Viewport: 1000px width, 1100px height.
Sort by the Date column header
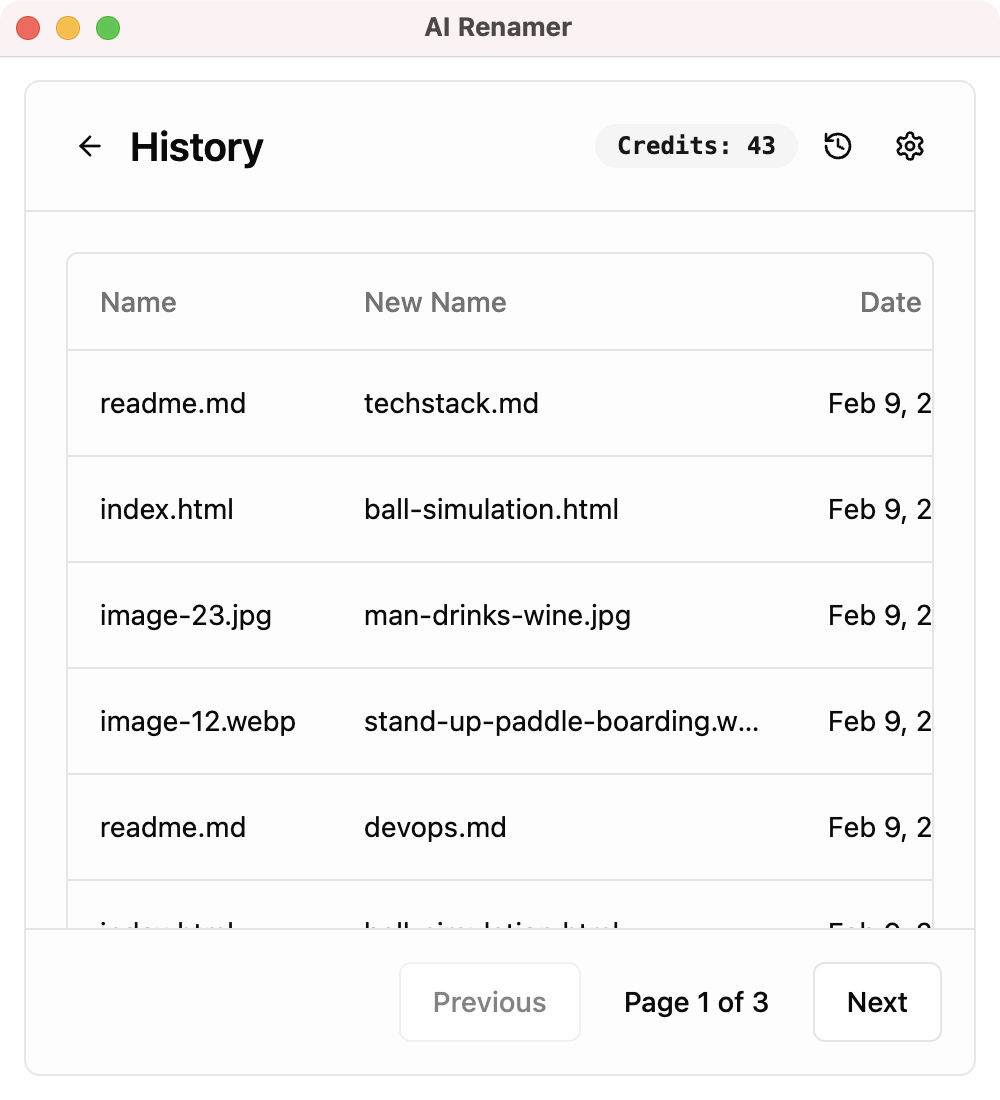click(x=890, y=302)
